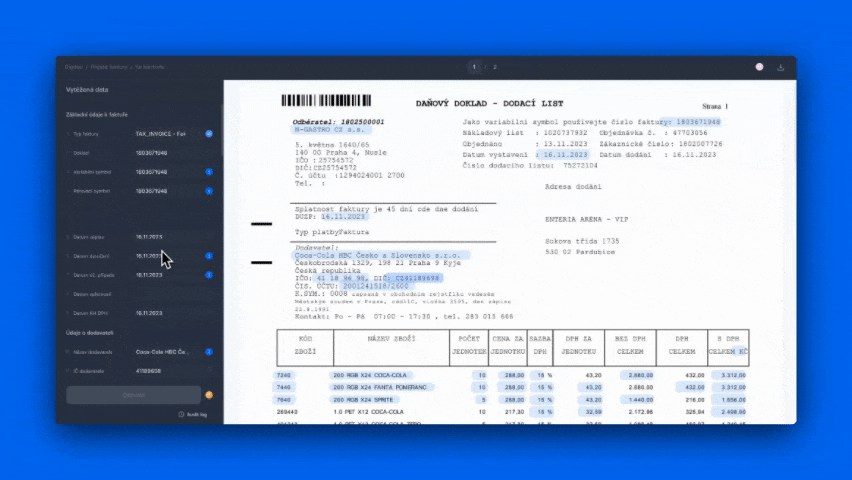
Task: Open the pink user avatar
Action: (759, 67)
